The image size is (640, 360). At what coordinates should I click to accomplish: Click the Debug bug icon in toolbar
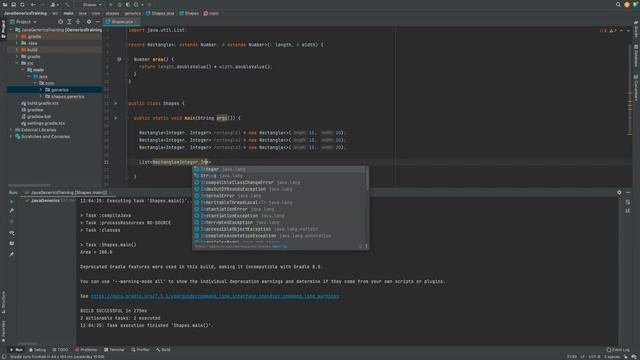[120, 4]
